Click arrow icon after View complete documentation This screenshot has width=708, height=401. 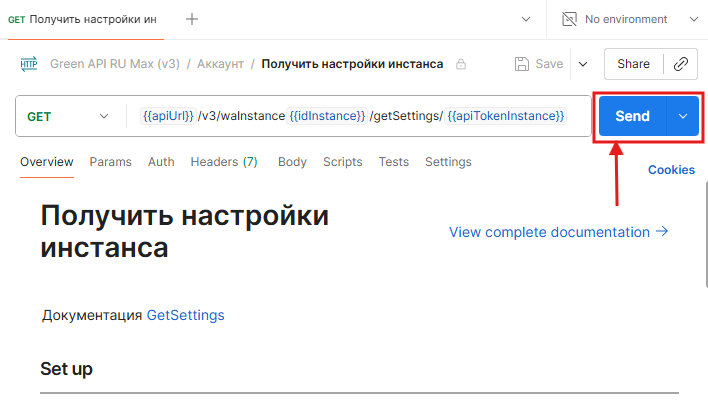(x=662, y=232)
